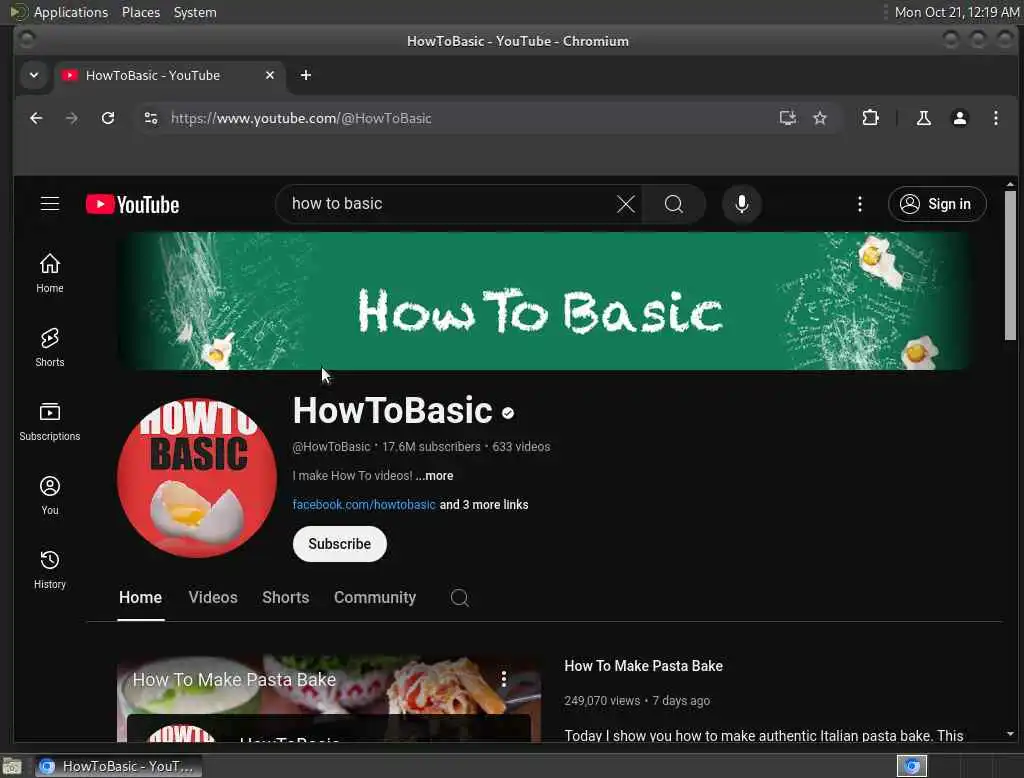The image size is (1024, 778).
Task: Click the clock in the top panel
Action: [x=956, y=12]
